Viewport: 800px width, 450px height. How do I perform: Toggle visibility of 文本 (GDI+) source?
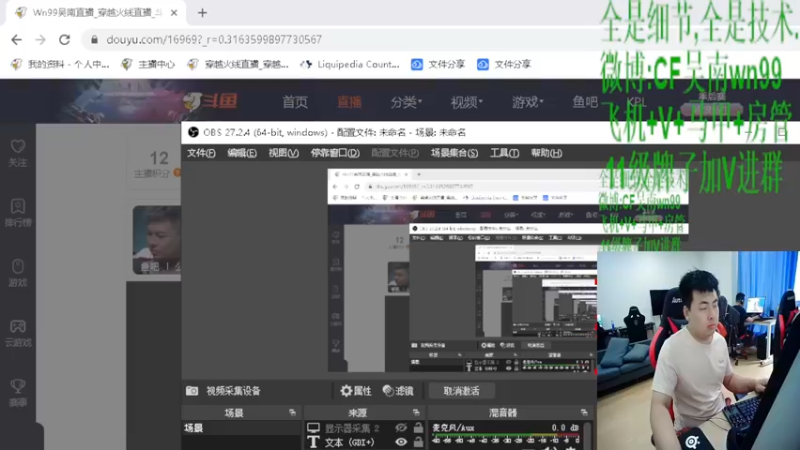401,442
